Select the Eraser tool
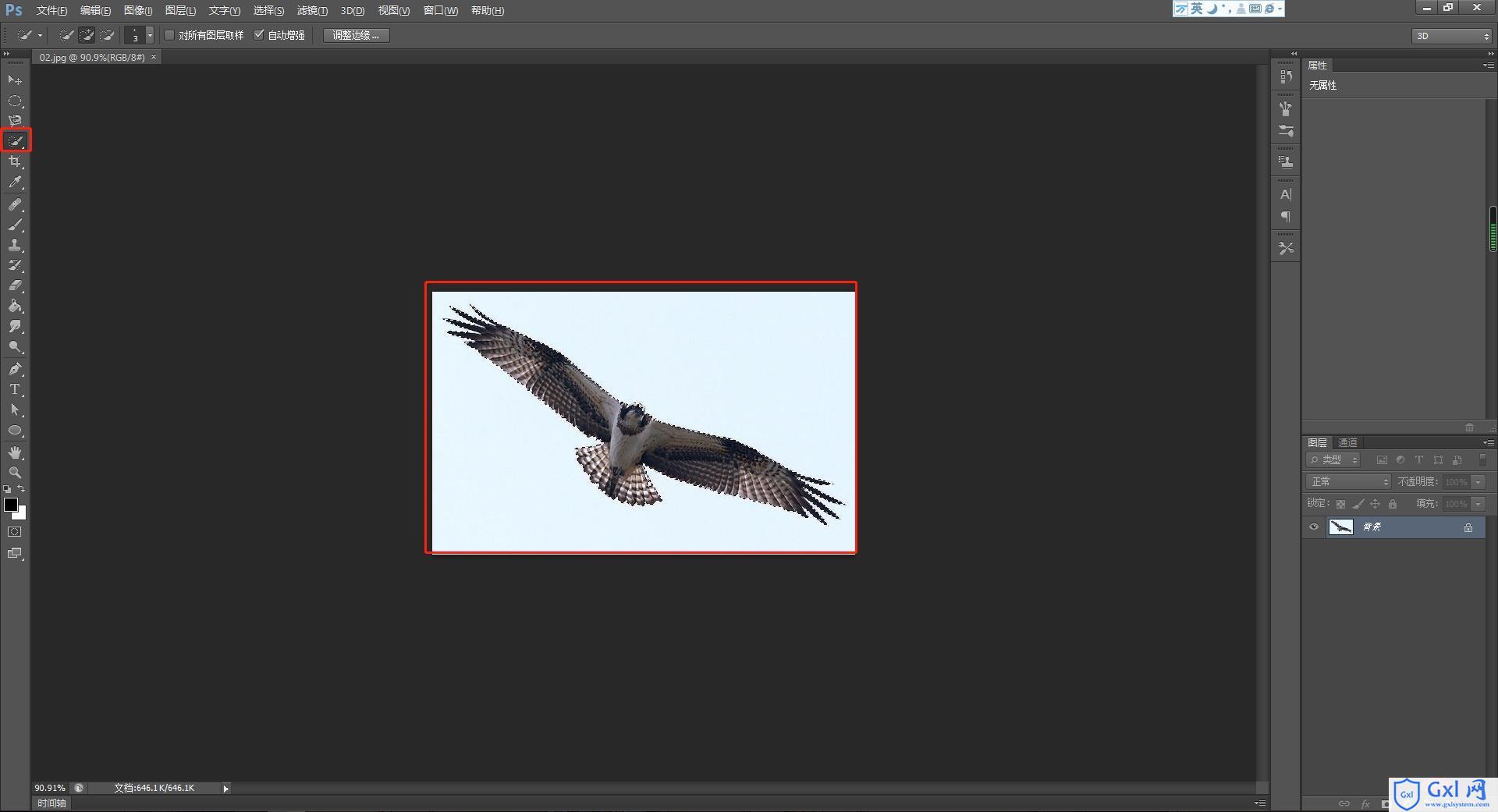Image resolution: width=1498 pixels, height=812 pixels. [x=15, y=285]
